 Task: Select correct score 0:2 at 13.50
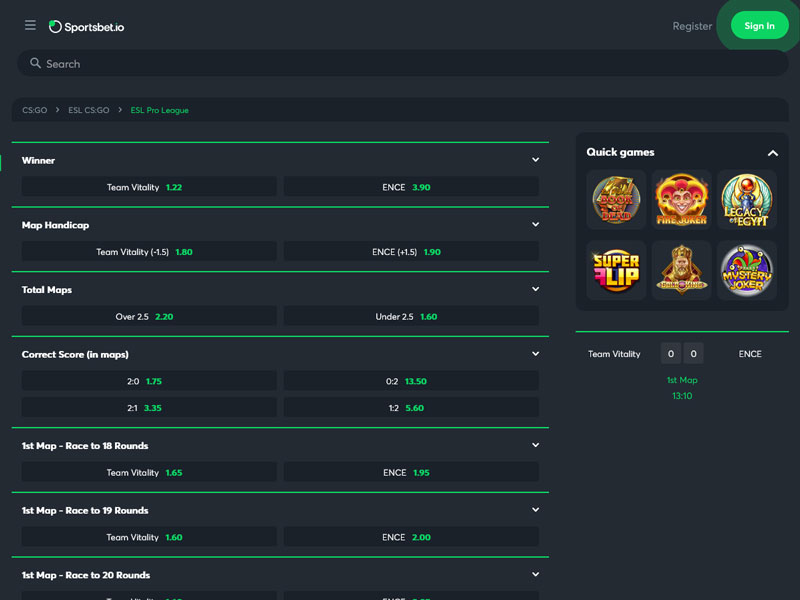[x=411, y=381]
